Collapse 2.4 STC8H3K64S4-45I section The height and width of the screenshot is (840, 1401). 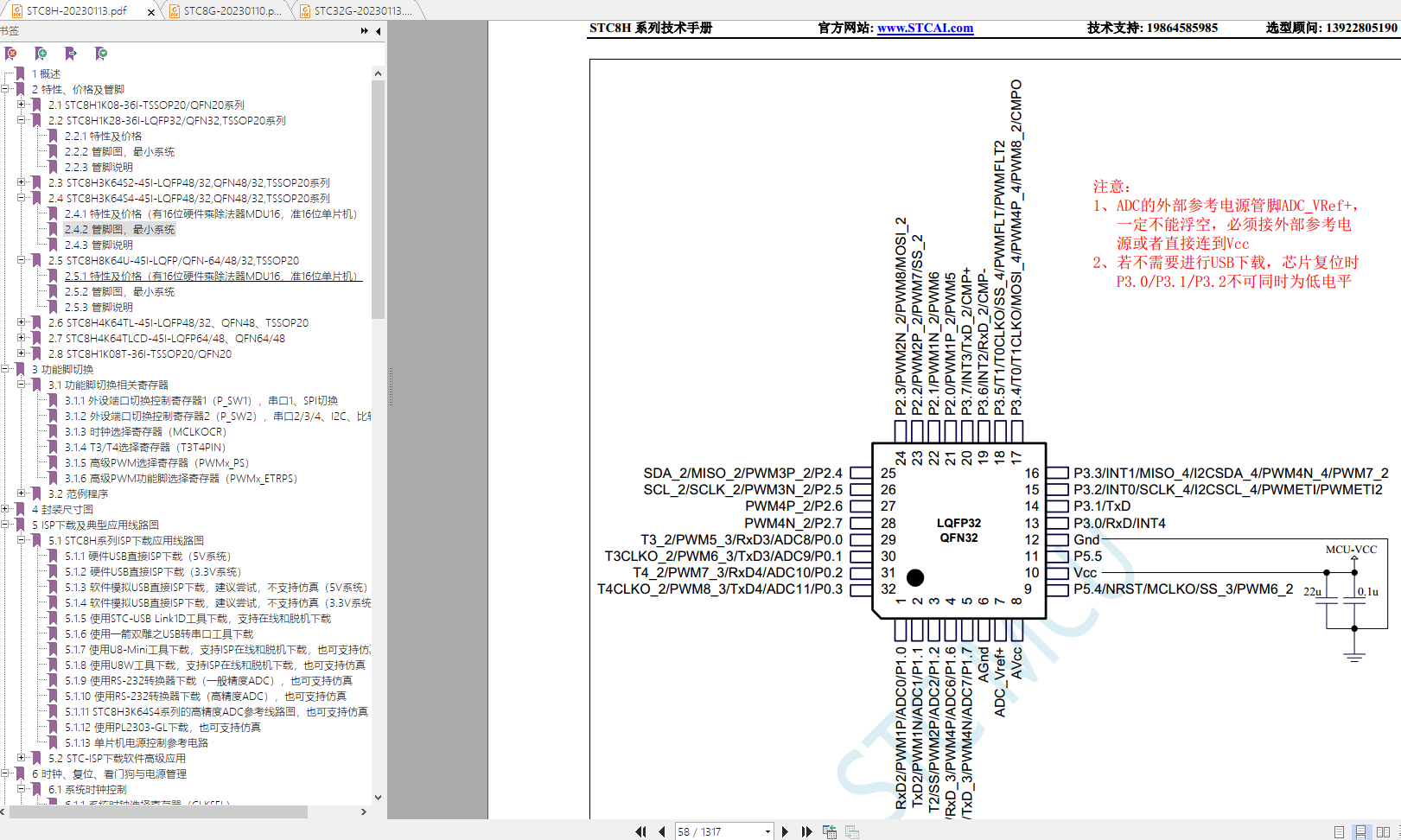coord(22,198)
